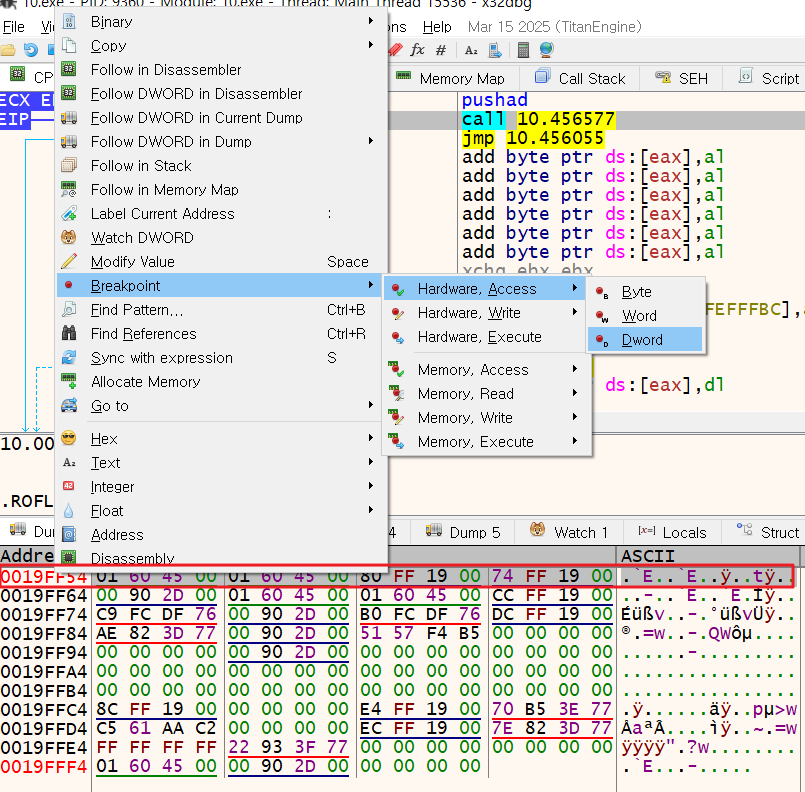Screen dimensions: 805x792
Task: Click the Address icon
Action: (69, 534)
